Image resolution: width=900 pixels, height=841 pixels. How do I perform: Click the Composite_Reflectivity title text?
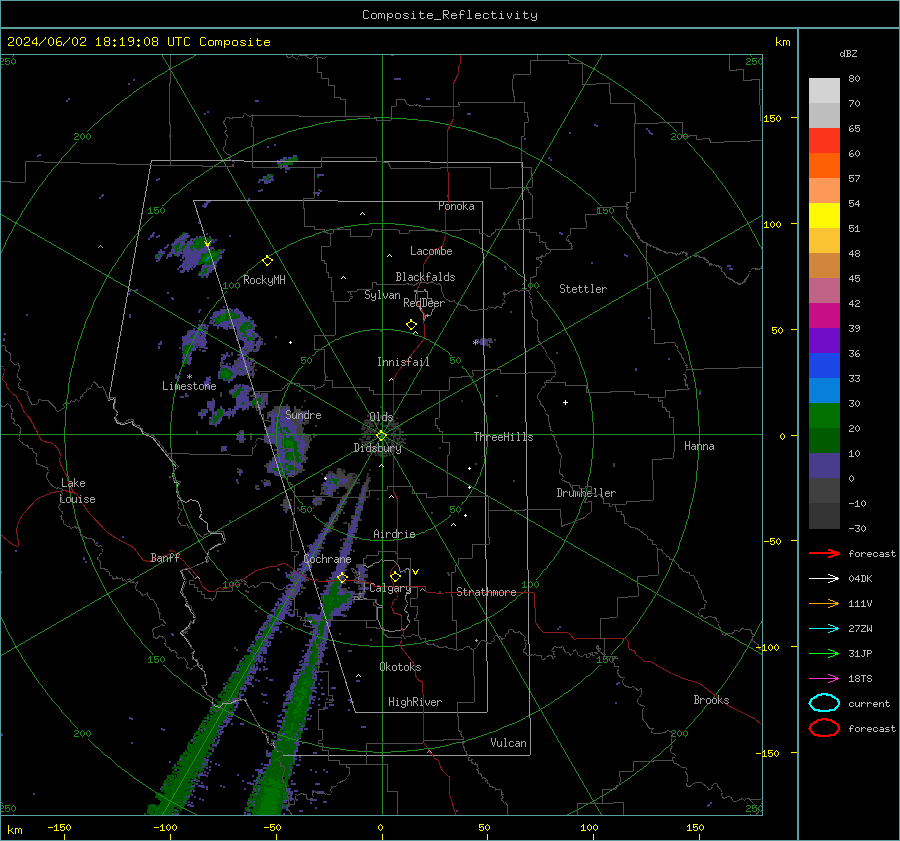click(449, 15)
